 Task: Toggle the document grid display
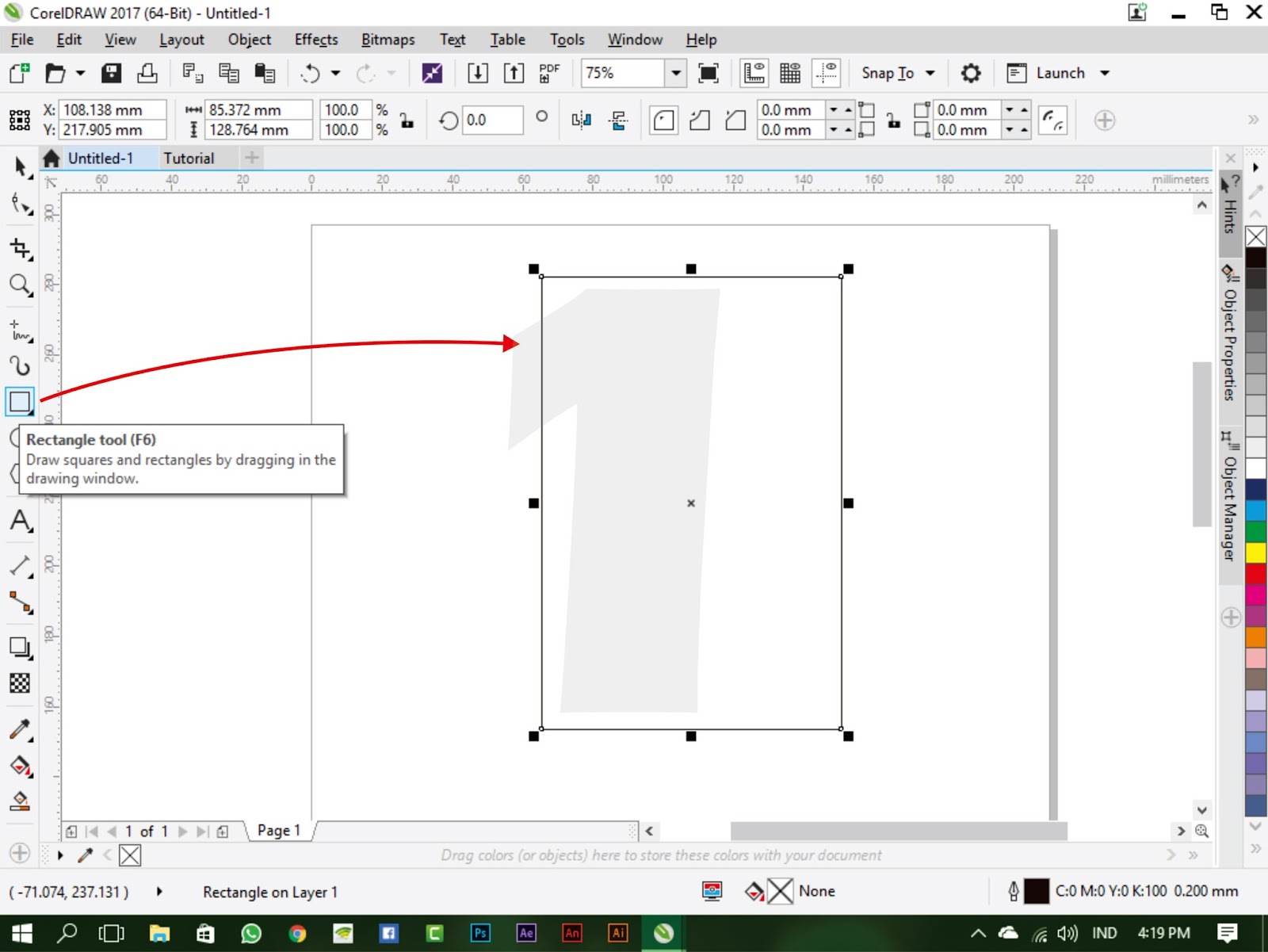[789, 73]
